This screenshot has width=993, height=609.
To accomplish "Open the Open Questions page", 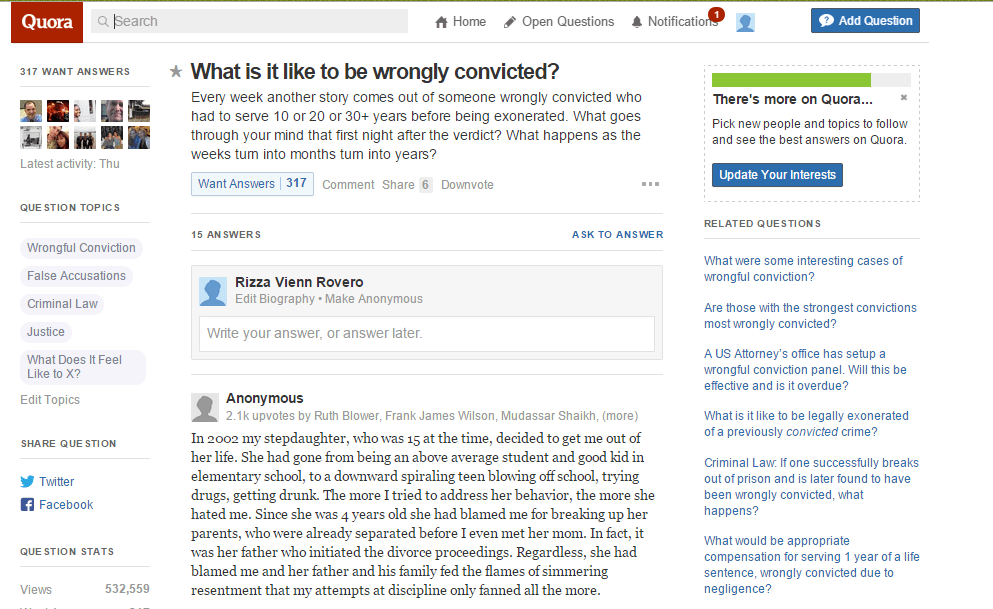I will 559,21.
